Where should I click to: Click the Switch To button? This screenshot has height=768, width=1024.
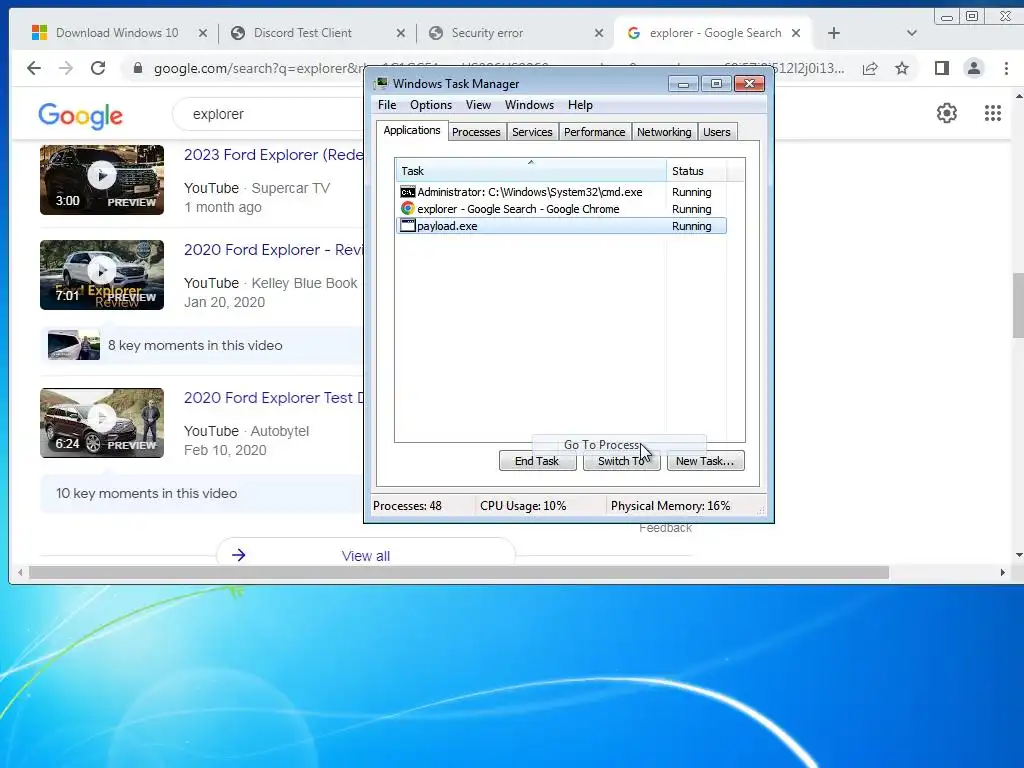click(621, 461)
